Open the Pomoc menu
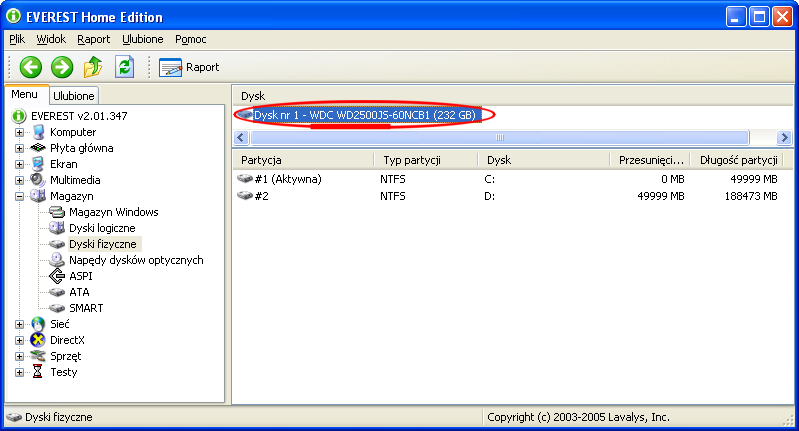The height and width of the screenshot is (431, 799). [x=191, y=39]
